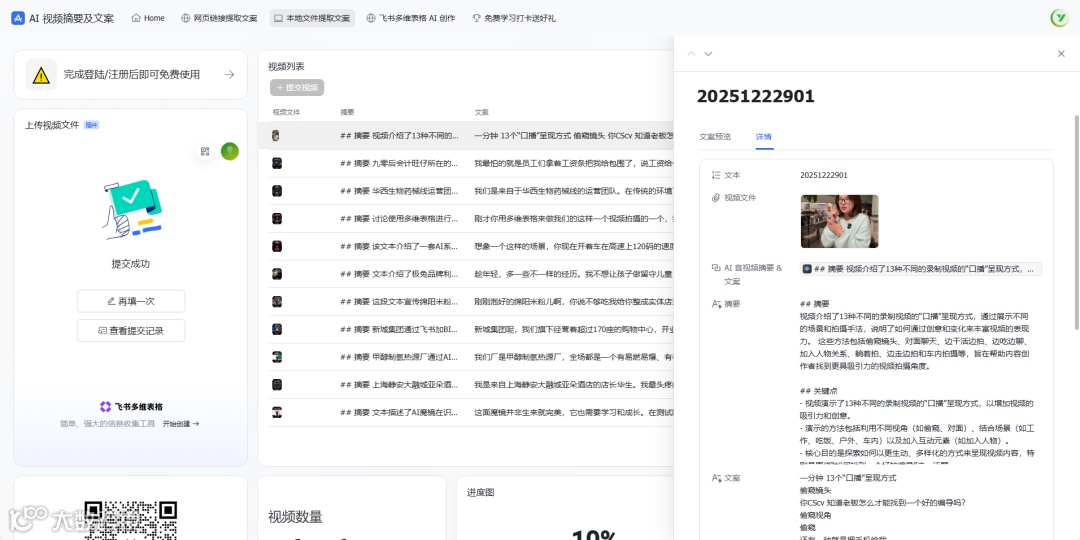Click the green user avatar at top right
This screenshot has width=1080, height=540.
[x=1059, y=19]
